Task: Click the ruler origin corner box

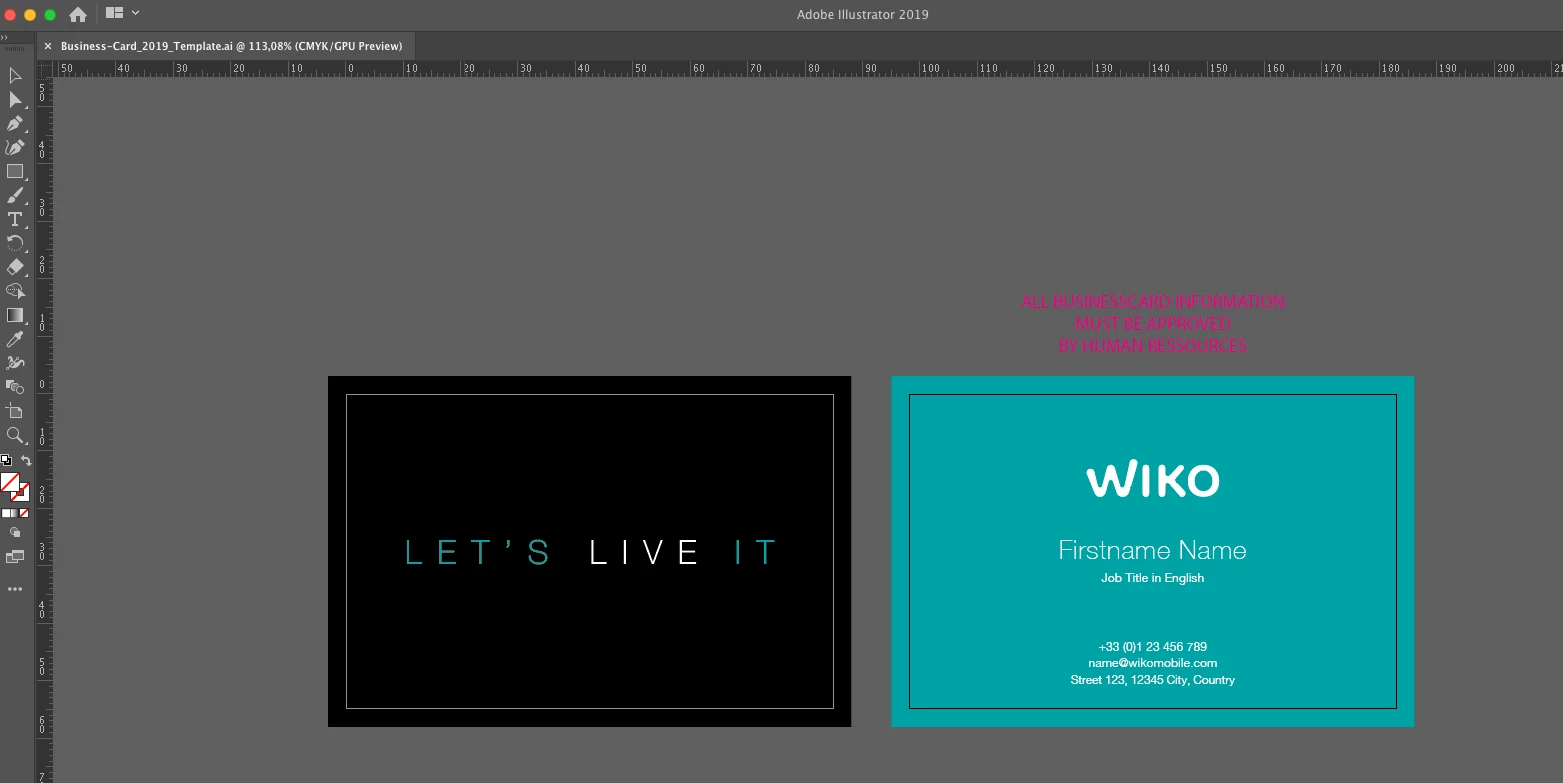Action: (x=44, y=69)
